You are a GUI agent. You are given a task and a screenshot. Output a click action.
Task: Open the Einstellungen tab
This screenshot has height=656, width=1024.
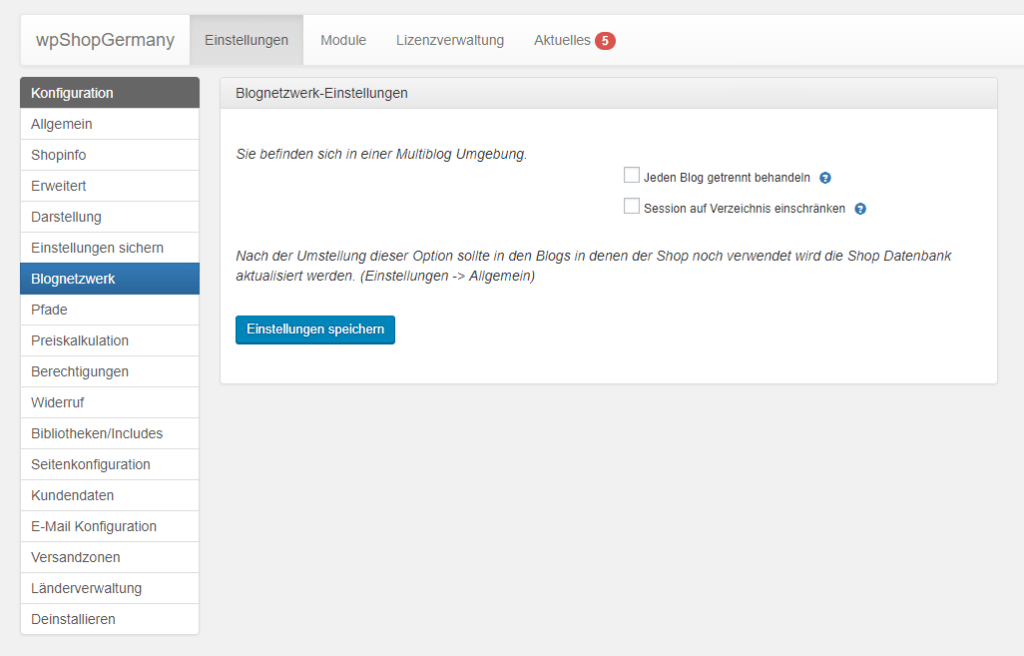pos(246,40)
